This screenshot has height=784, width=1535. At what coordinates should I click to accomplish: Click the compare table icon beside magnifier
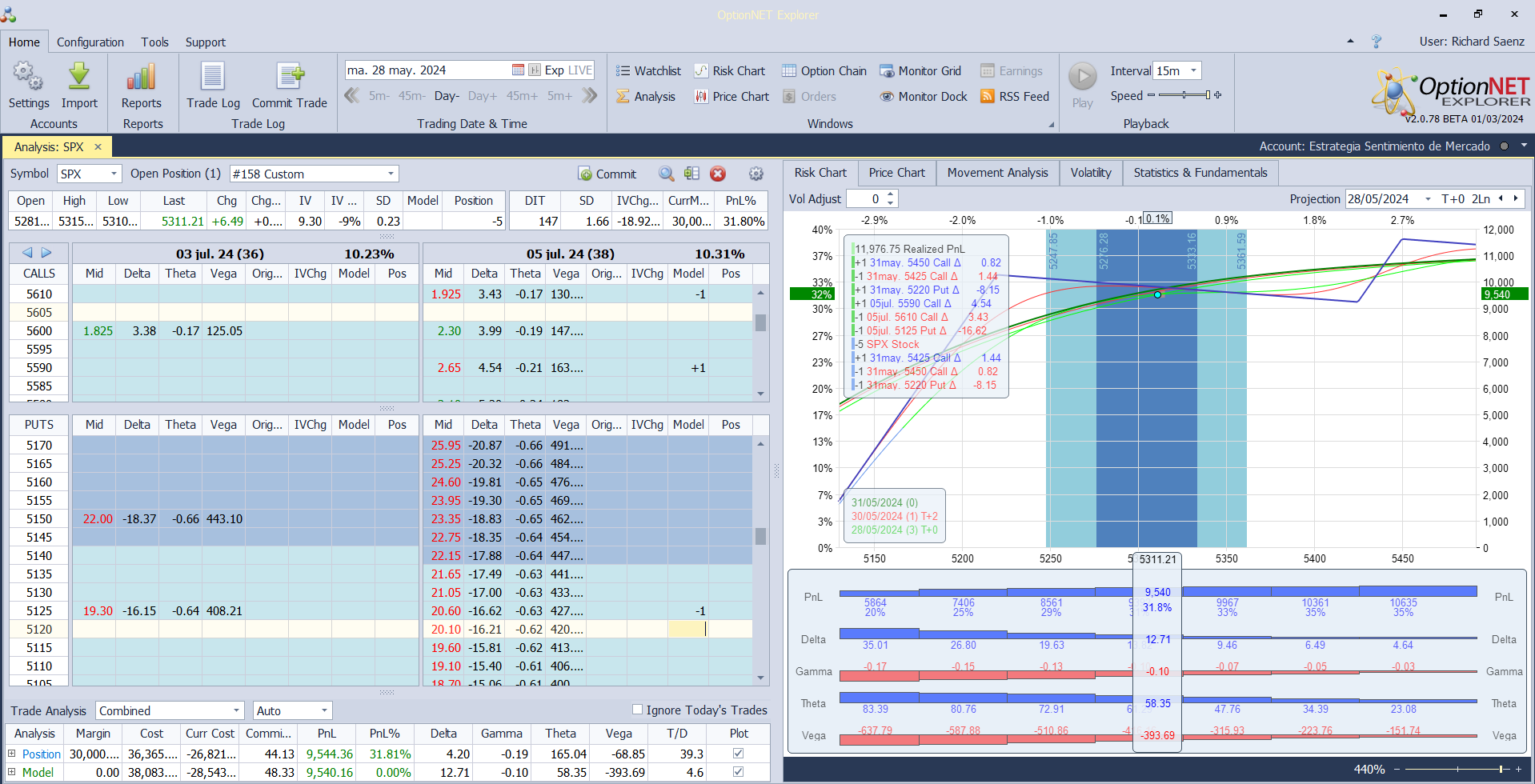point(692,174)
